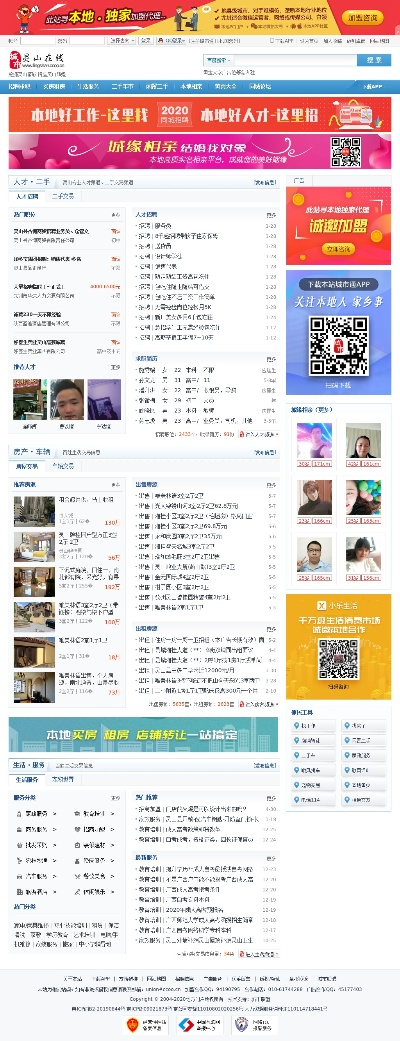The width and height of the screenshot is (400, 1041).
Task: Open the property listing priced 130万
Action: click(x=67, y=510)
